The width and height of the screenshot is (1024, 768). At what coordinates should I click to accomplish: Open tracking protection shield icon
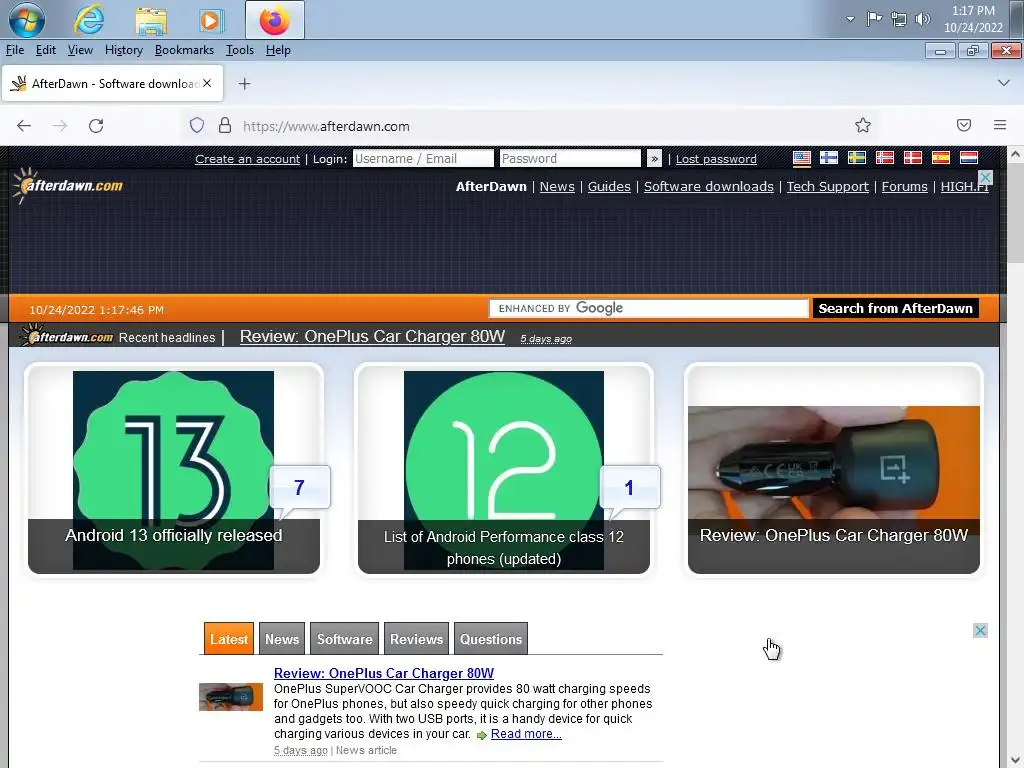[x=197, y=125]
